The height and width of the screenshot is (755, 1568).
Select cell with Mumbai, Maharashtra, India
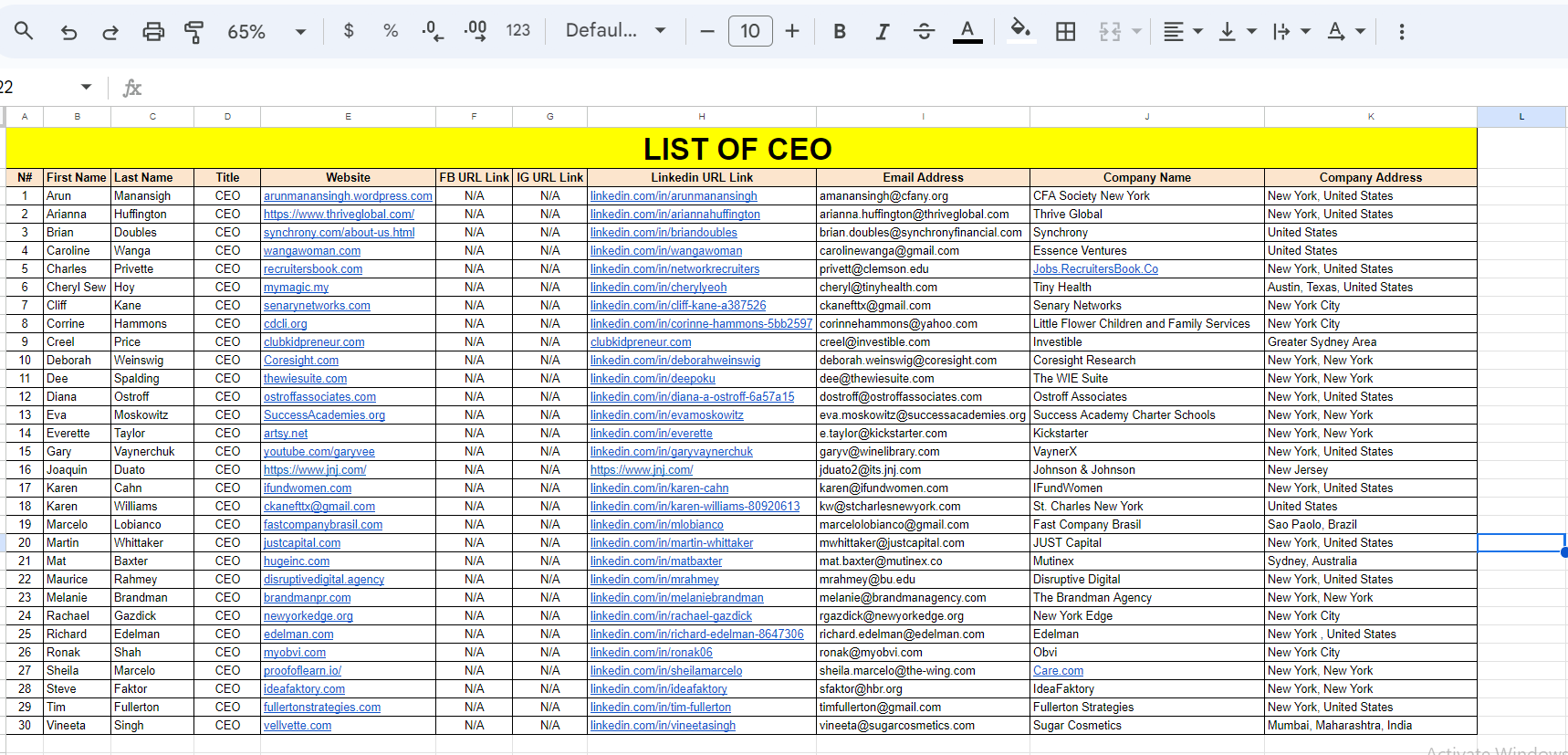pos(1370,726)
